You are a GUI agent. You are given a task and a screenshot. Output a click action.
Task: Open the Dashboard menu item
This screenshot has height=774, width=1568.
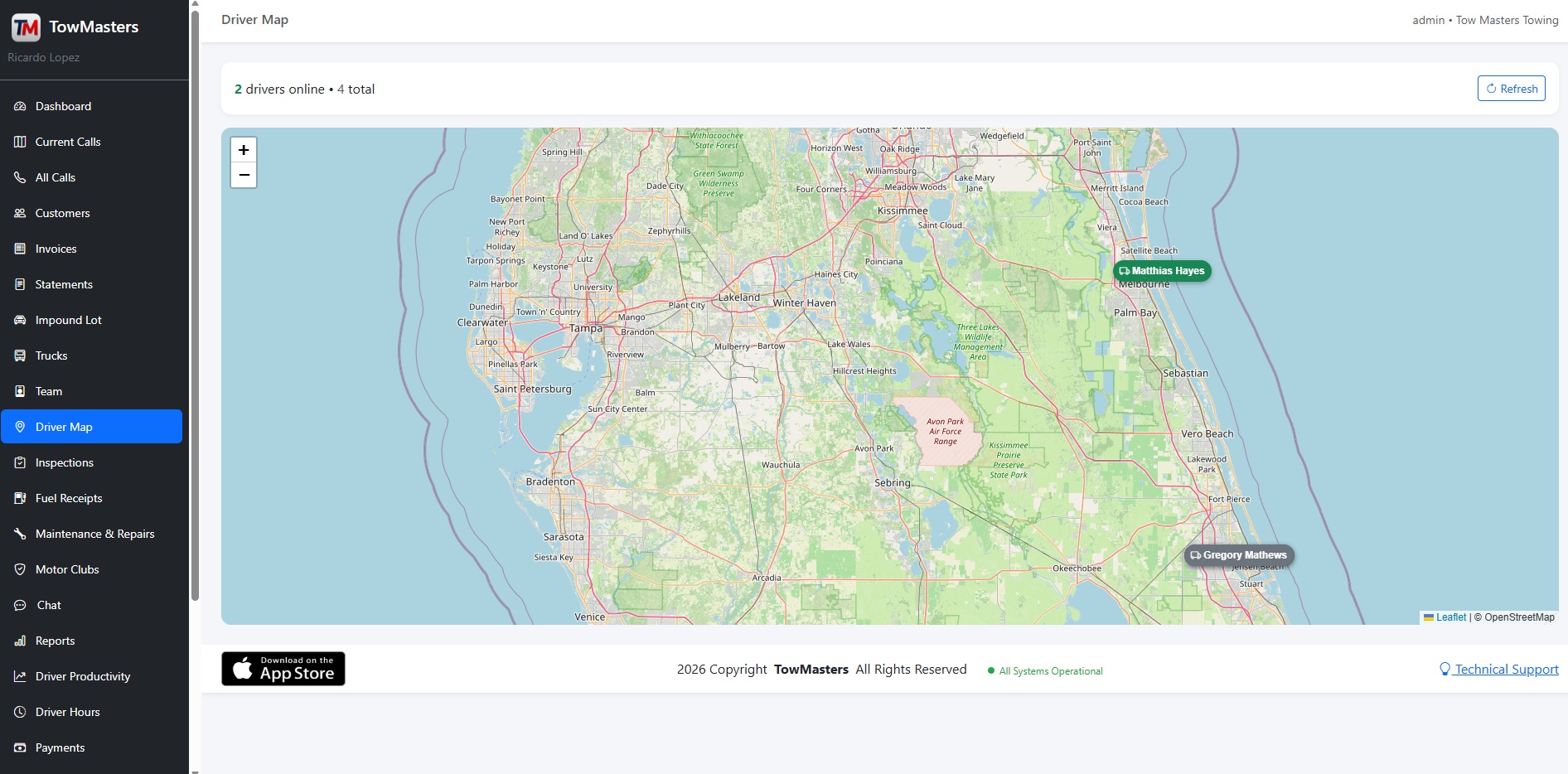point(91,106)
